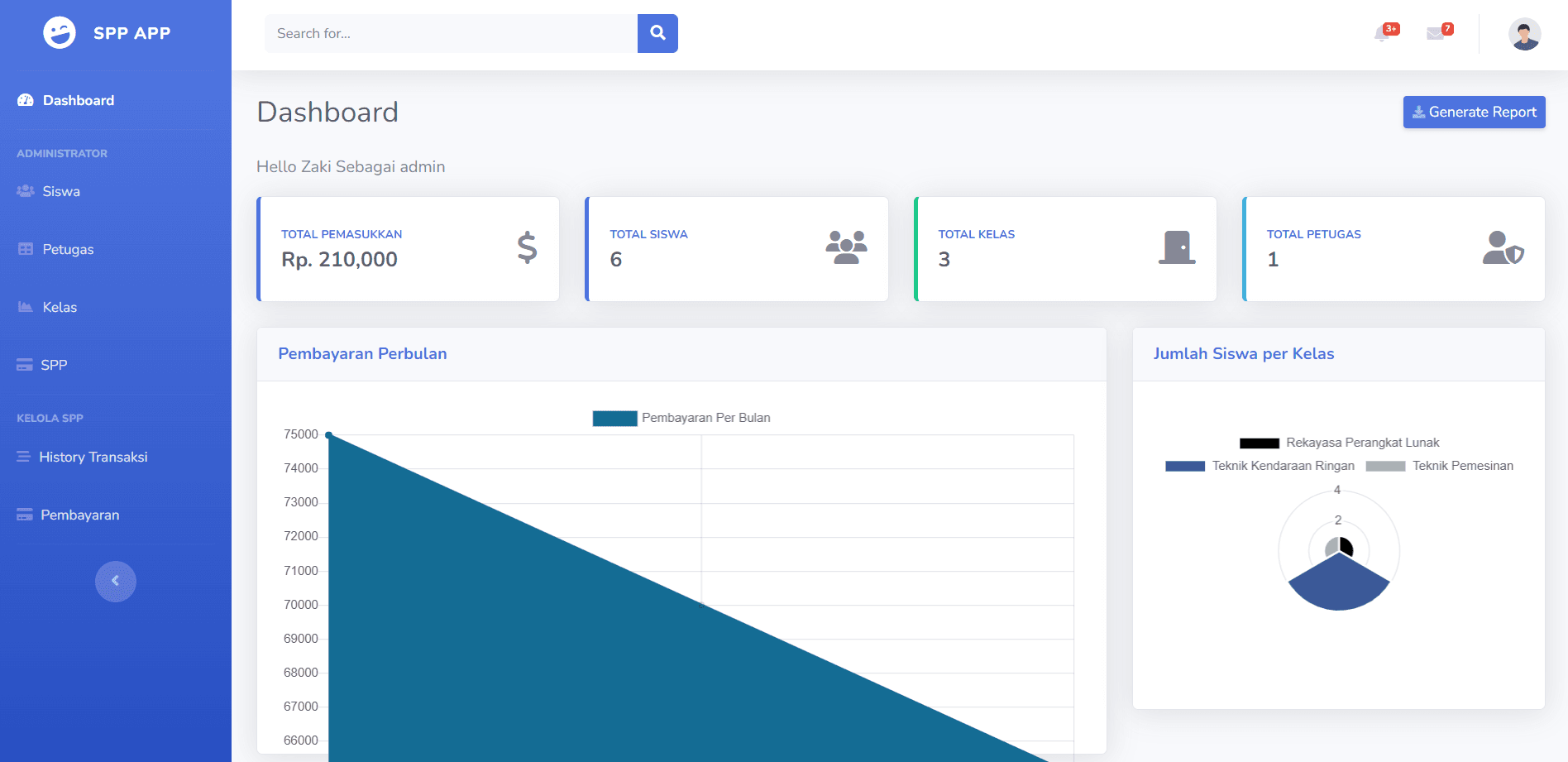This screenshot has height=762, width=1568.
Task: Select the Pembayaran credit card icon
Action: (x=23, y=514)
